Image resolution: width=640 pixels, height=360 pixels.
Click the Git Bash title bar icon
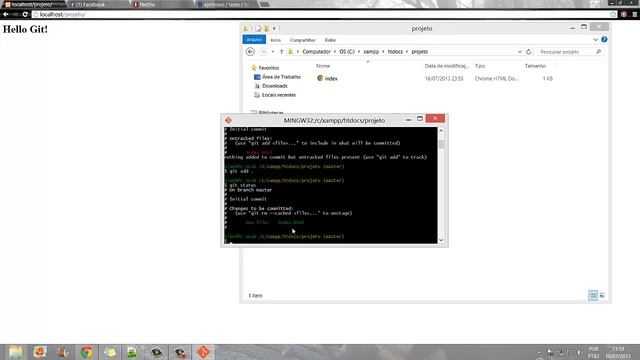pos(228,120)
